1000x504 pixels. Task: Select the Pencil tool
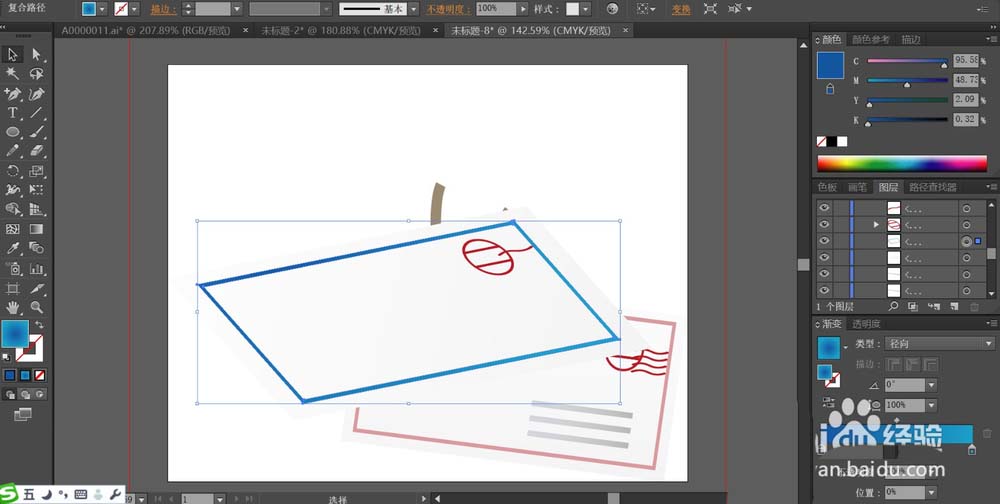point(13,151)
